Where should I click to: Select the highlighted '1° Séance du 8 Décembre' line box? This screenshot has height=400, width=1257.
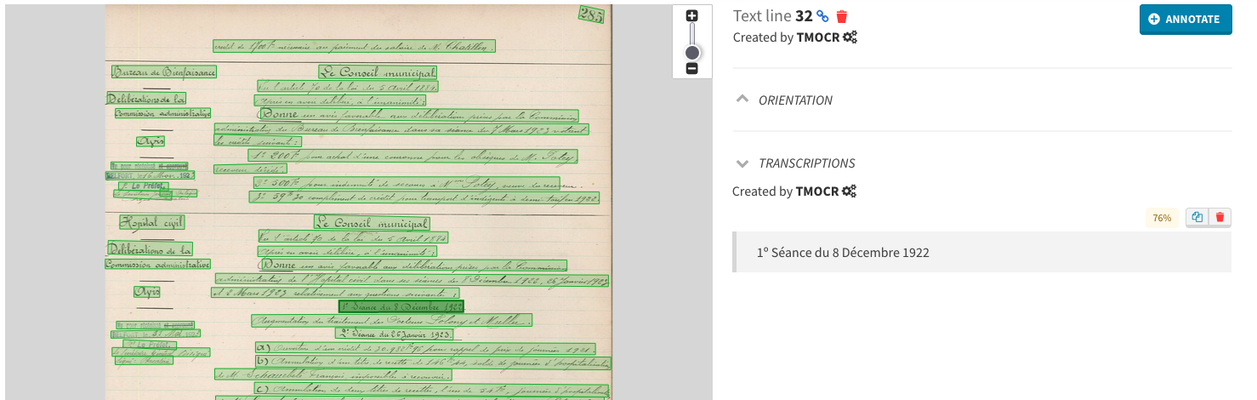point(401,306)
